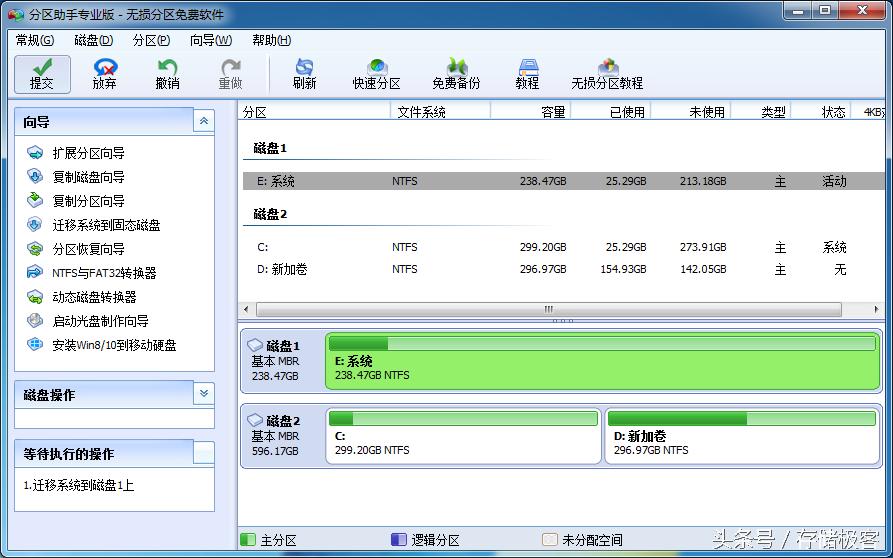Click the app icon in title bar
This screenshot has height=558, width=893.
[15, 14]
